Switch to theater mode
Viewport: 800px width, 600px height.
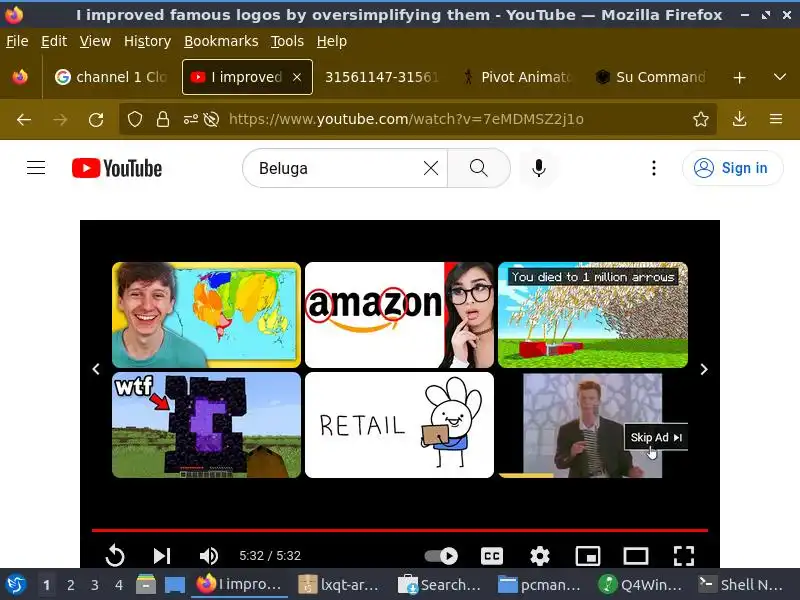pyautogui.click(x=636, y=556)
